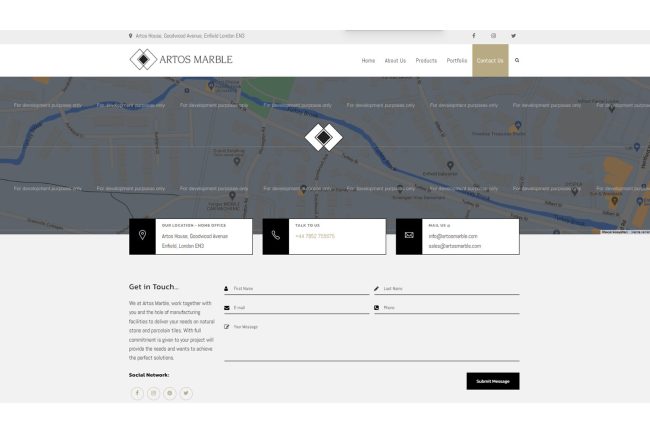Viewport: 650px width, 433px height.
Task: Open Instagram circle under Social Network
Action: pos(154,393)
